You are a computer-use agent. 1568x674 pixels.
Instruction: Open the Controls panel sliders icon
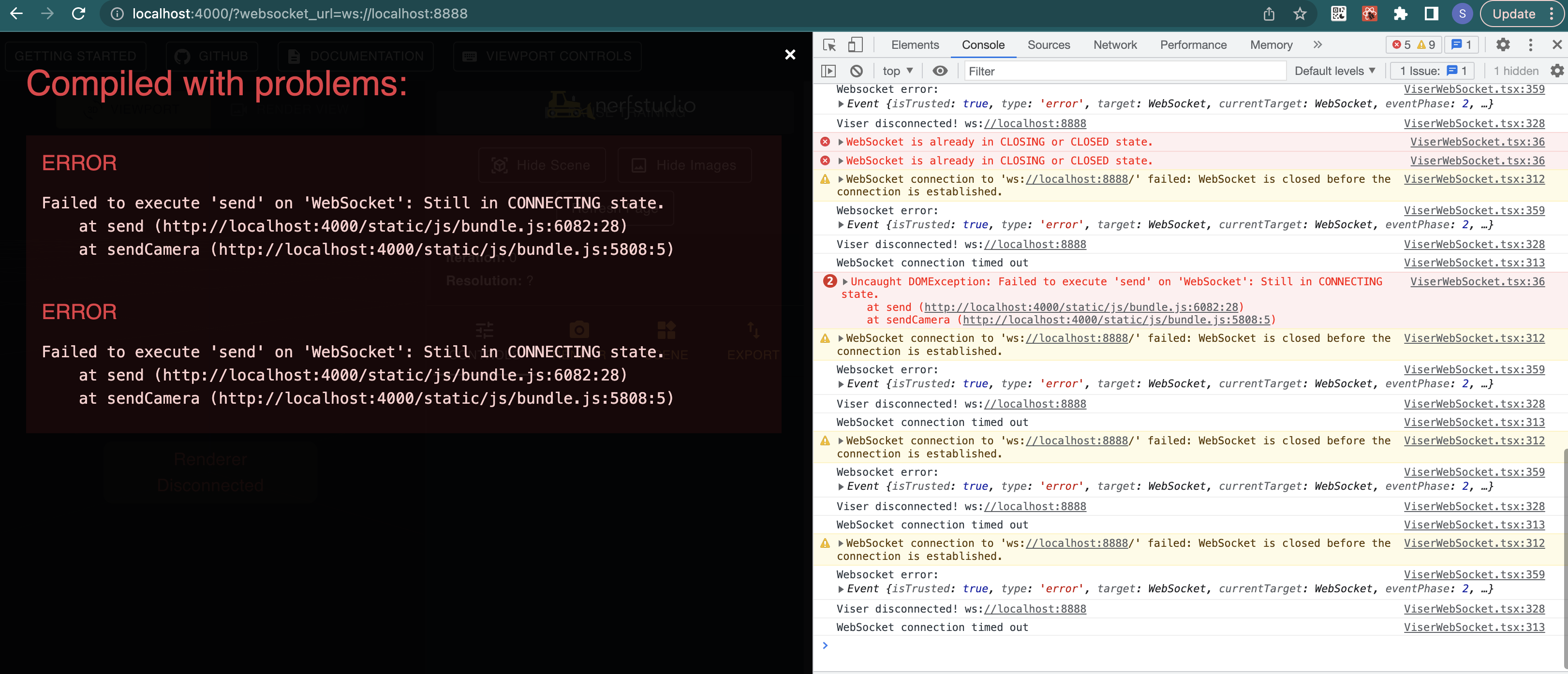click(484, 330)
